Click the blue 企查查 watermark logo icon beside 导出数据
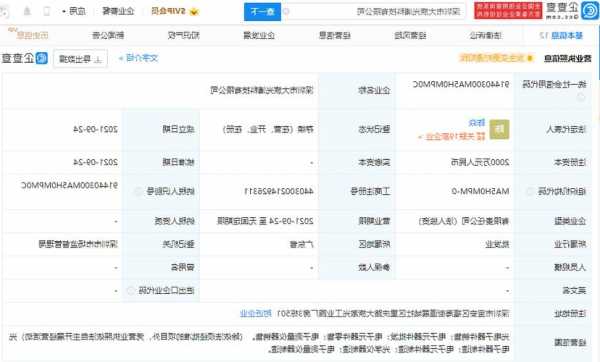The height and width of the screenshot is (362, 600). (x=42, y=58)
